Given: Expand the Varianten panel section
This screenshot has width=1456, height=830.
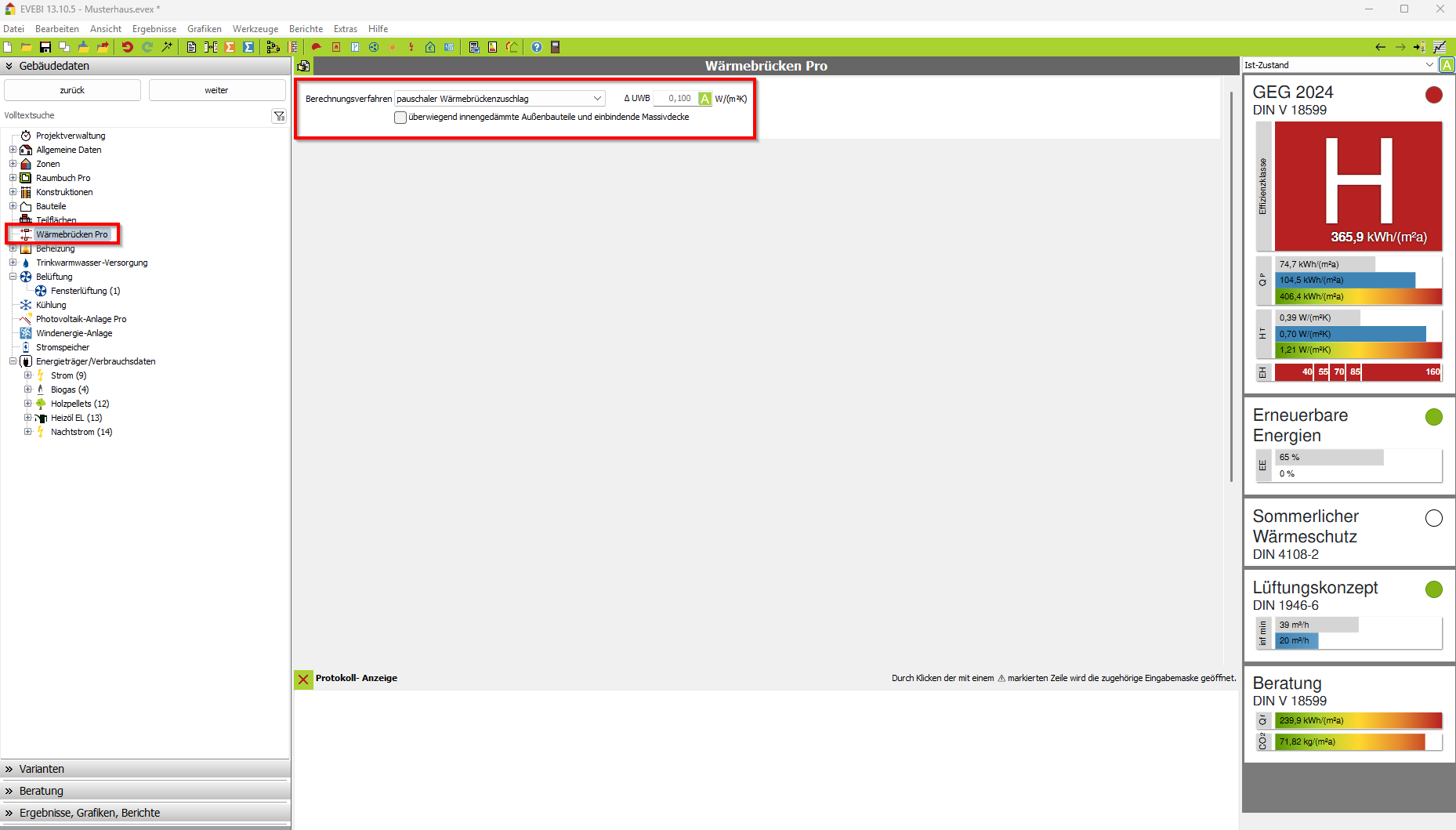Looking at the screenshot, I should click(42, 769).
